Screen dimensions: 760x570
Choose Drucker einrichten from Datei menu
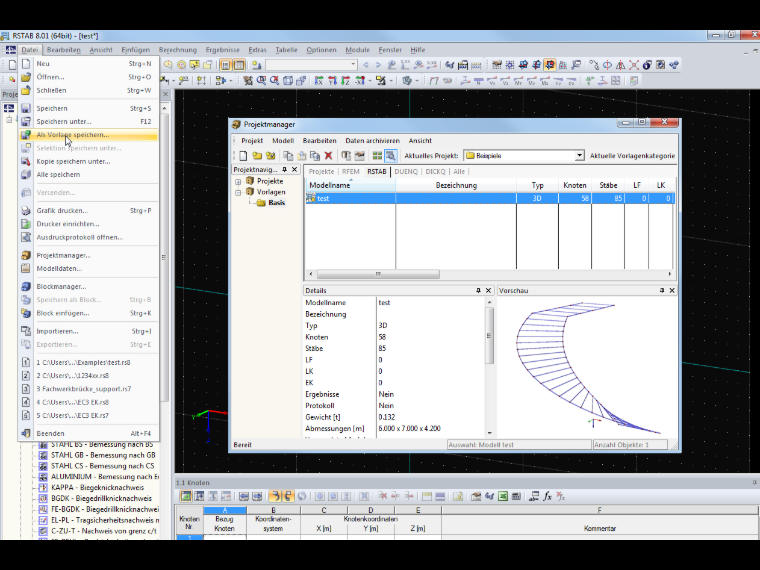[89, 224]
